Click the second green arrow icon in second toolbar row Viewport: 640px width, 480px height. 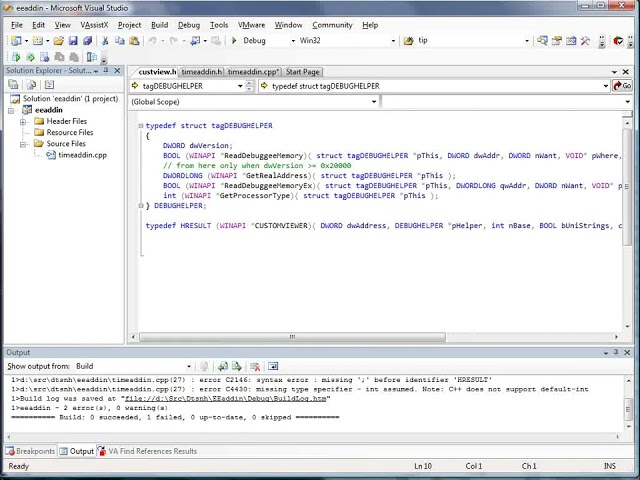(30, 57)
